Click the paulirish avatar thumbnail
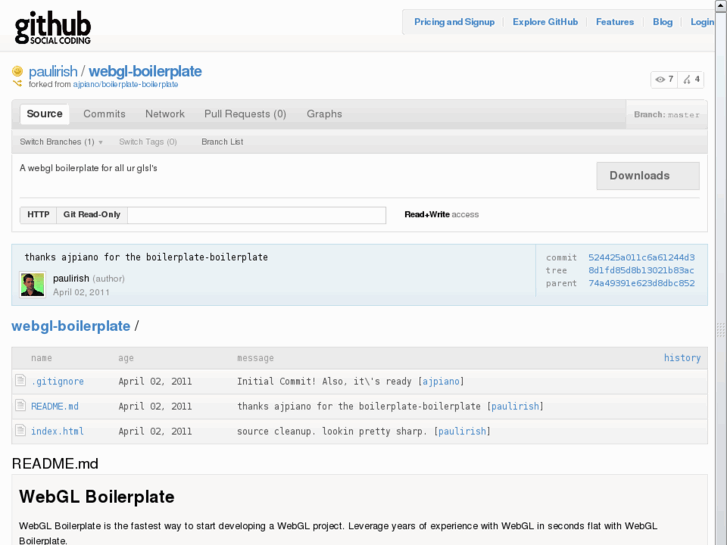The width and height of the screenshot is (727, 545). [32, 284]
